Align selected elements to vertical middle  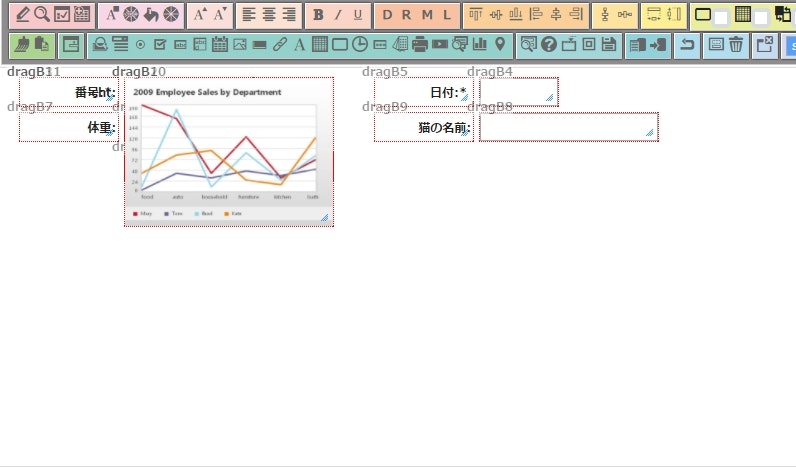(495, 15)
